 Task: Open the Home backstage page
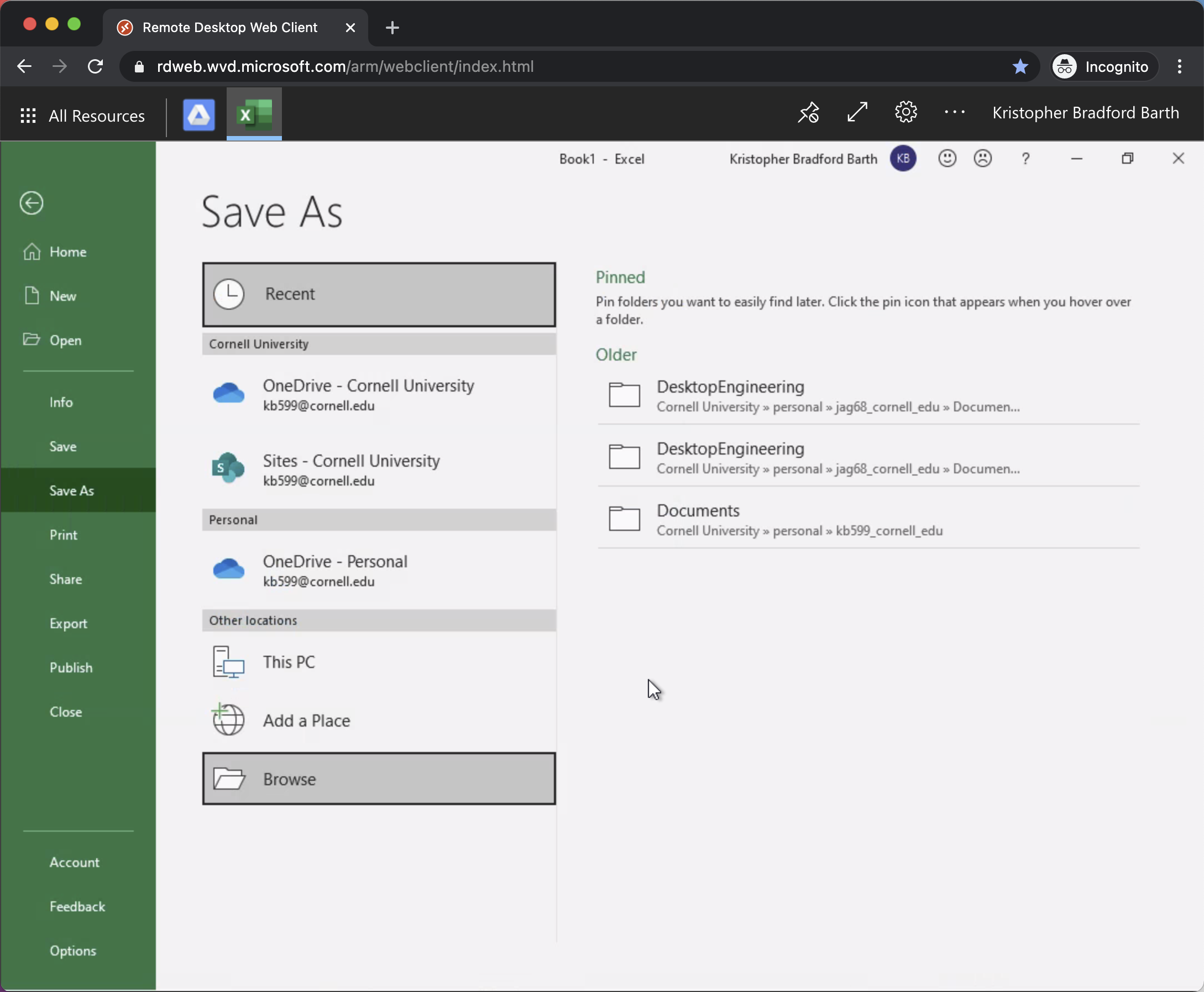[x=78, y=252]
